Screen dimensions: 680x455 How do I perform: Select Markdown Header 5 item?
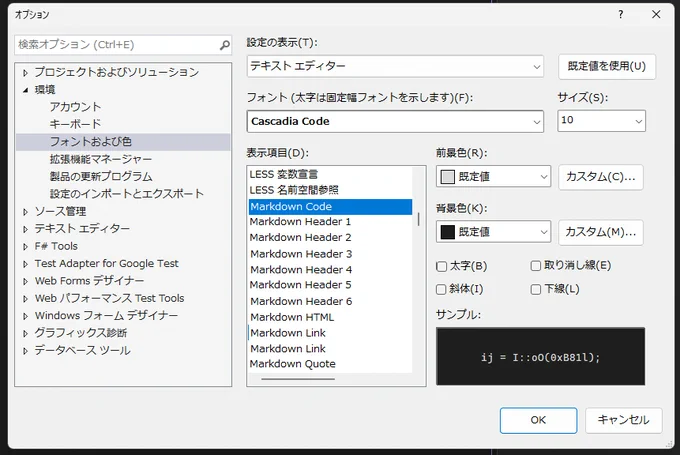[330, 285]
